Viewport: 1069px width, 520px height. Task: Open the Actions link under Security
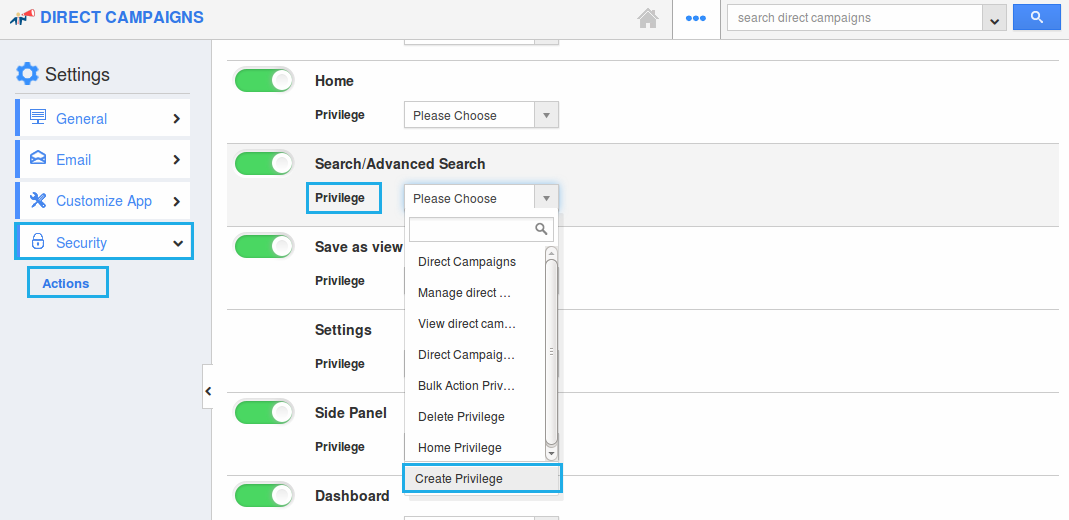click(66, 283)
